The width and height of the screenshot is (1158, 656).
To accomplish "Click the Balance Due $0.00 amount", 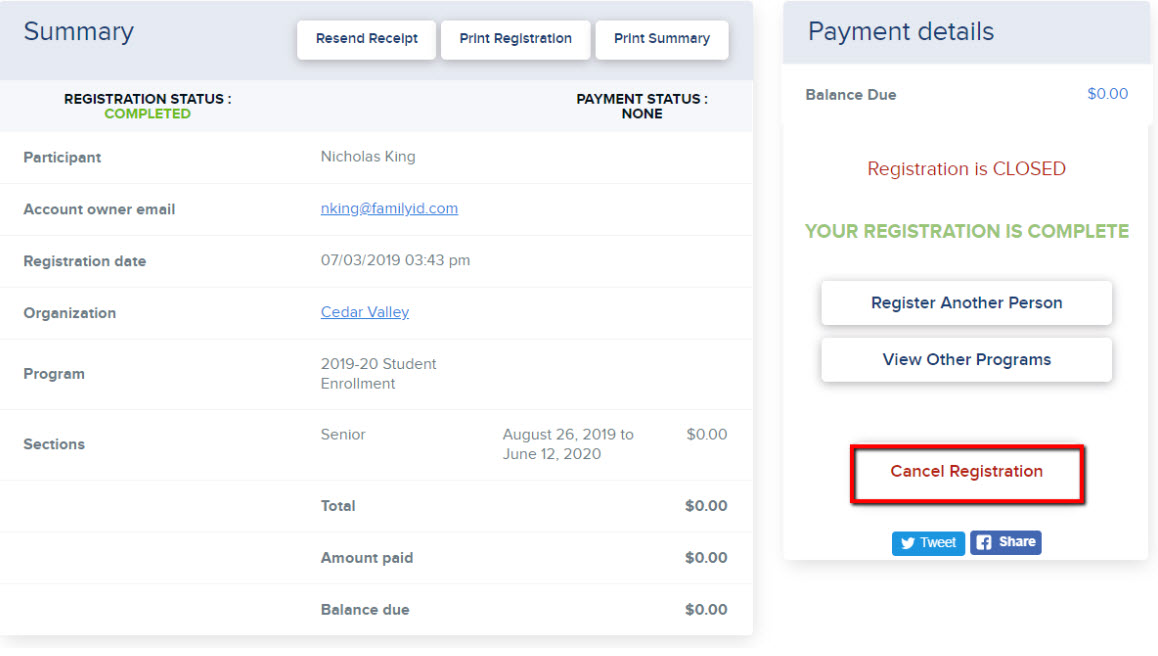I will pyautogui.click(x=1107, y=94).
